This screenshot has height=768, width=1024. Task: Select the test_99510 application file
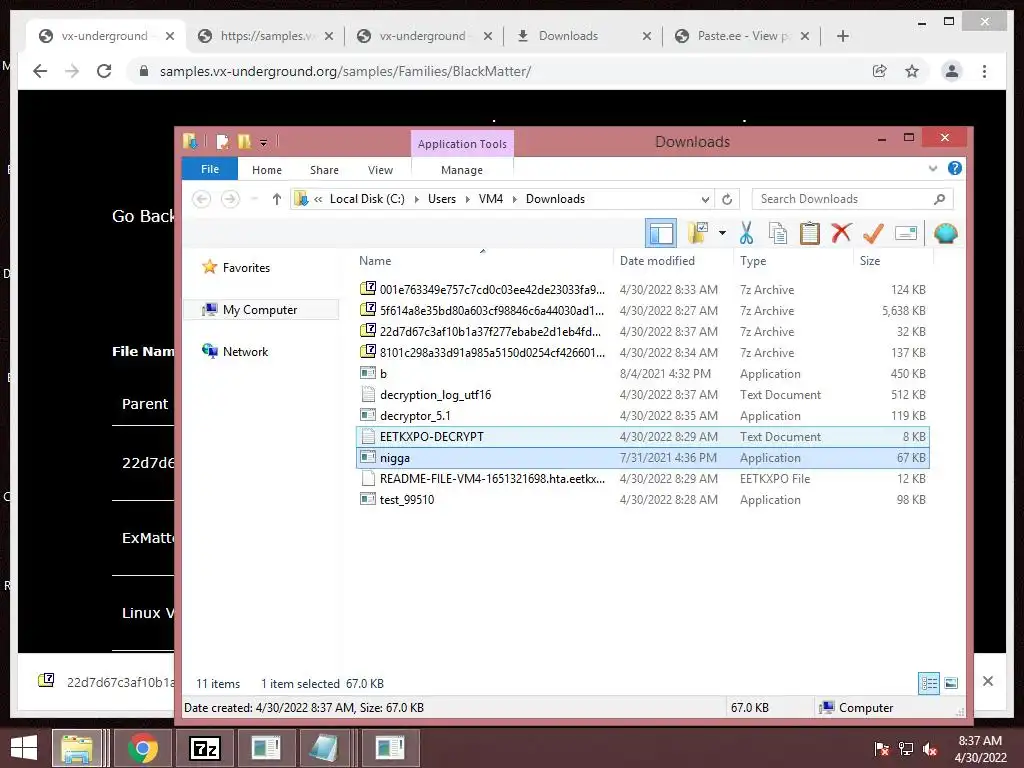coord(643,500)
